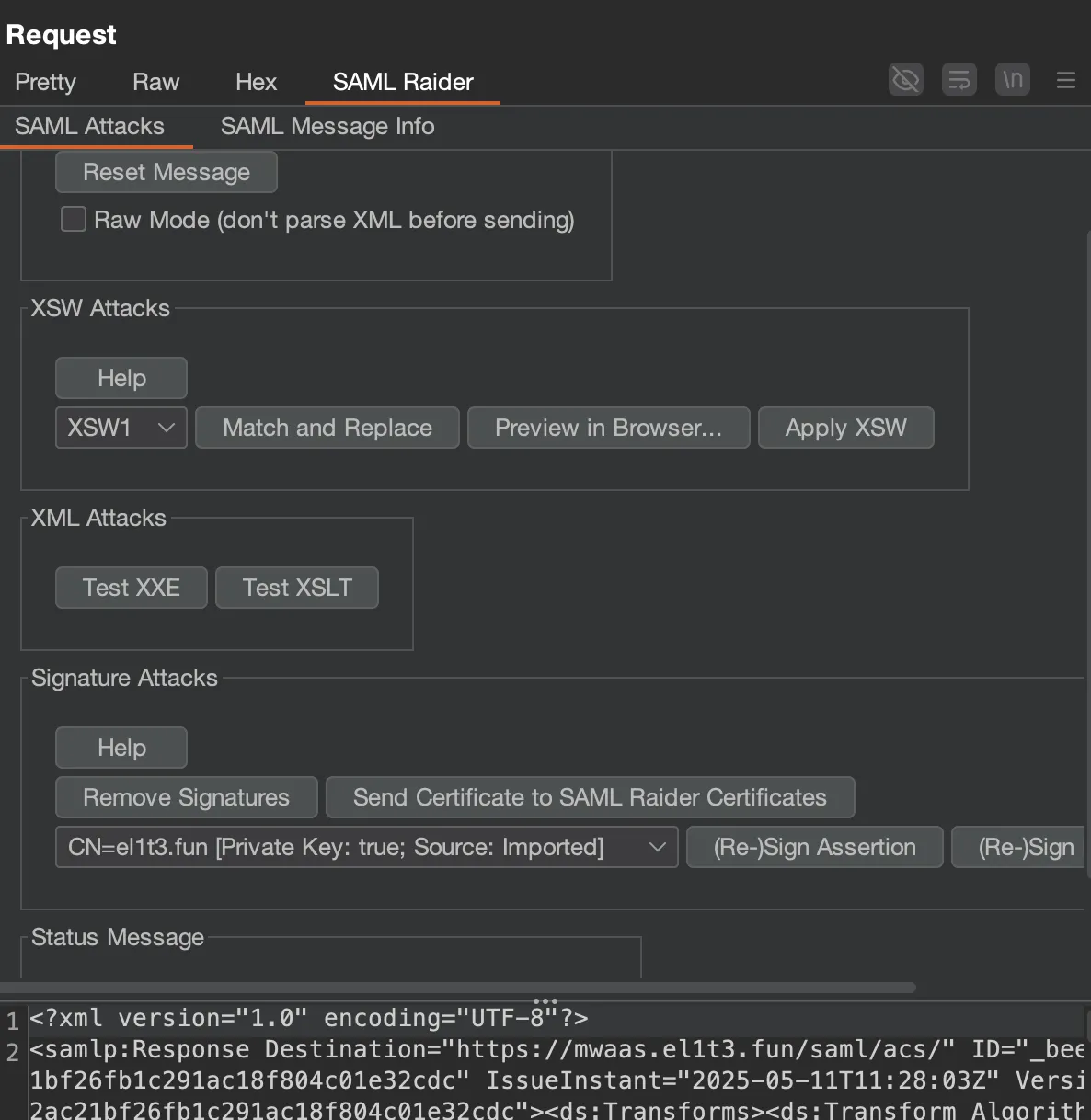1091x1120 pixels.
Task: Toggle show non-printable characters (\n) icon
Action: [x=1012, y=80]
